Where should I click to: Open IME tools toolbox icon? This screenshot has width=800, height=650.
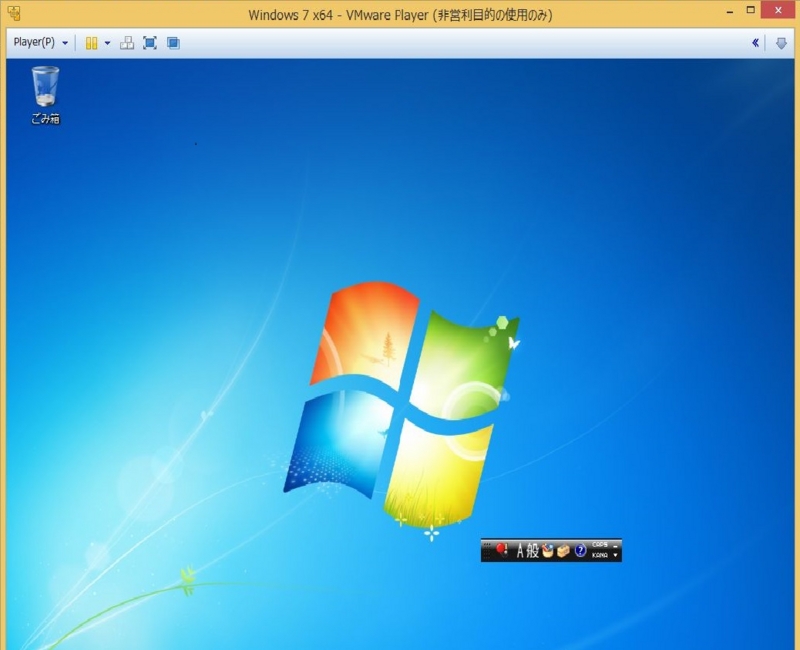(563, 551)
